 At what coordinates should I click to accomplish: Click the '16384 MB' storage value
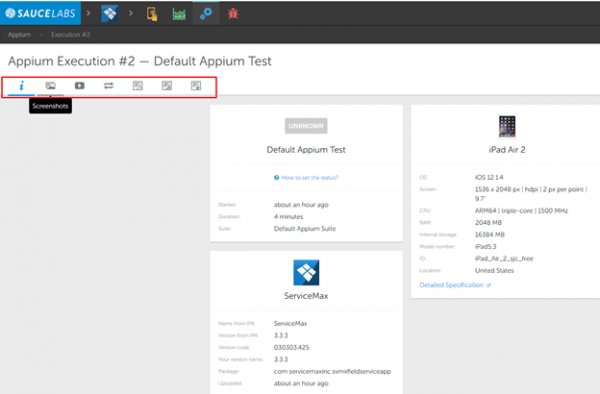click(x=490, y=234)
